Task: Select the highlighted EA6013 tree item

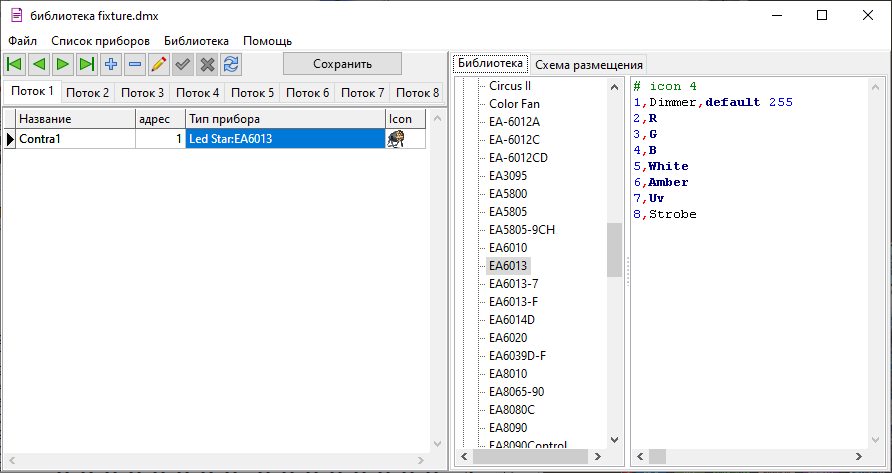Action: coord(508,266)
